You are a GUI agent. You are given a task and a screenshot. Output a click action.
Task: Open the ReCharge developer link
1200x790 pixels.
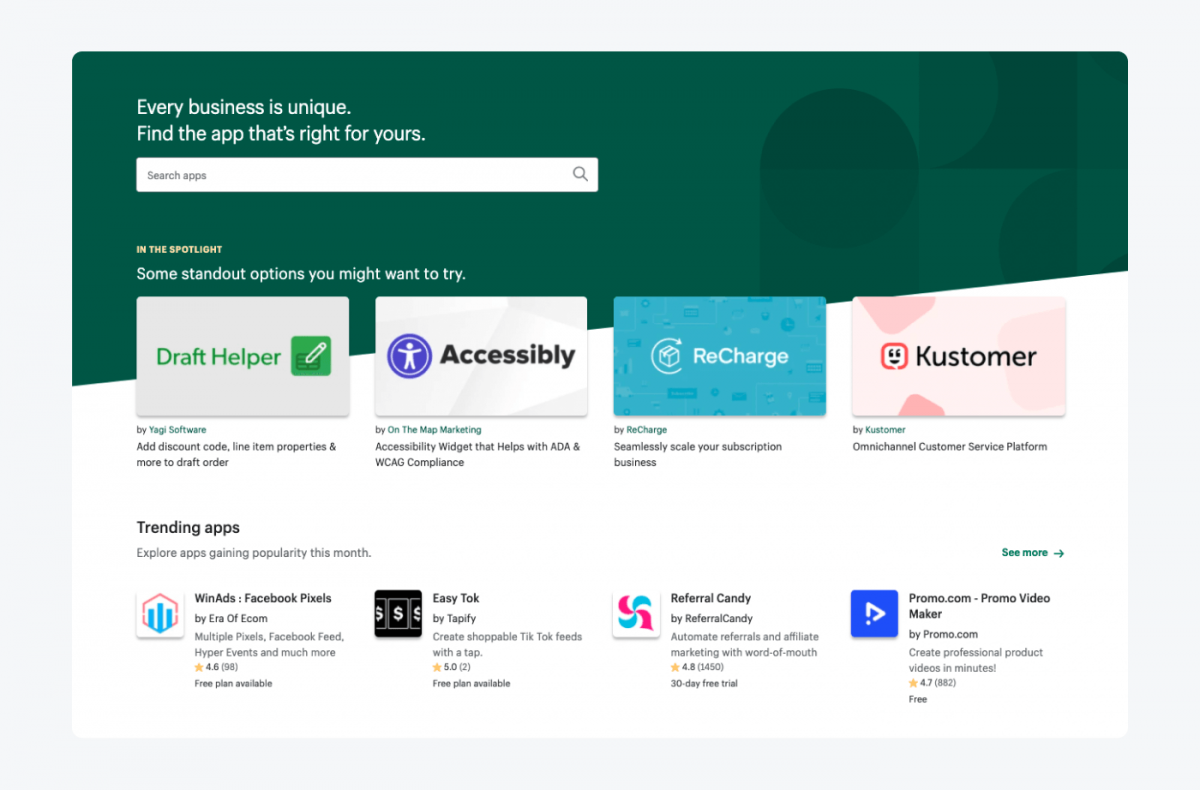(647, 430)
